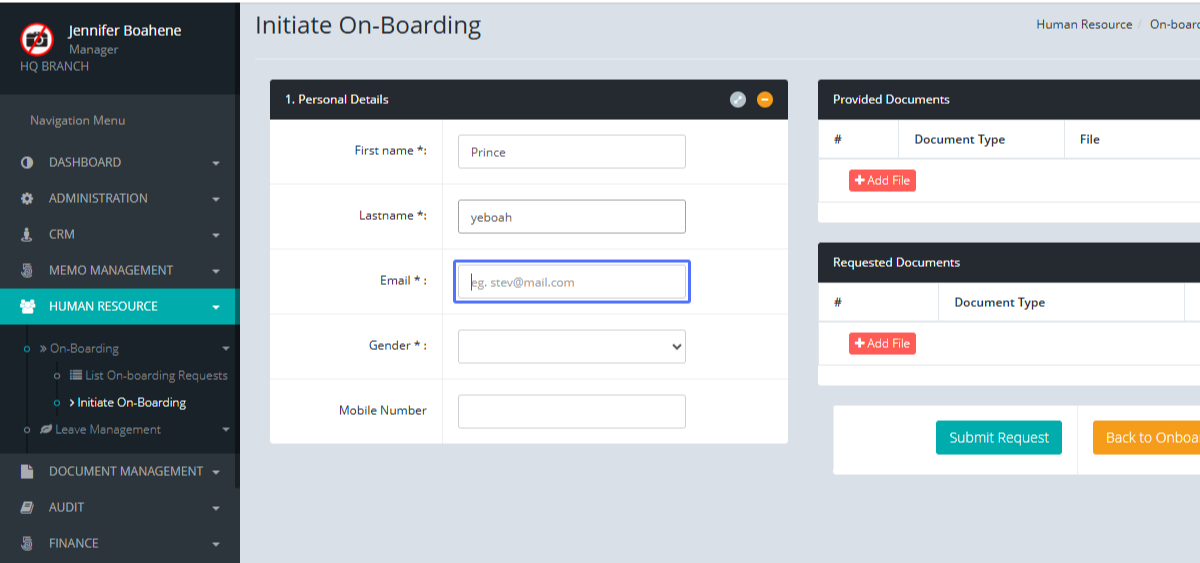This screenshot has height=563, width=1200.
Task: Click the Document Management file icon
Action: coord(27,472)
